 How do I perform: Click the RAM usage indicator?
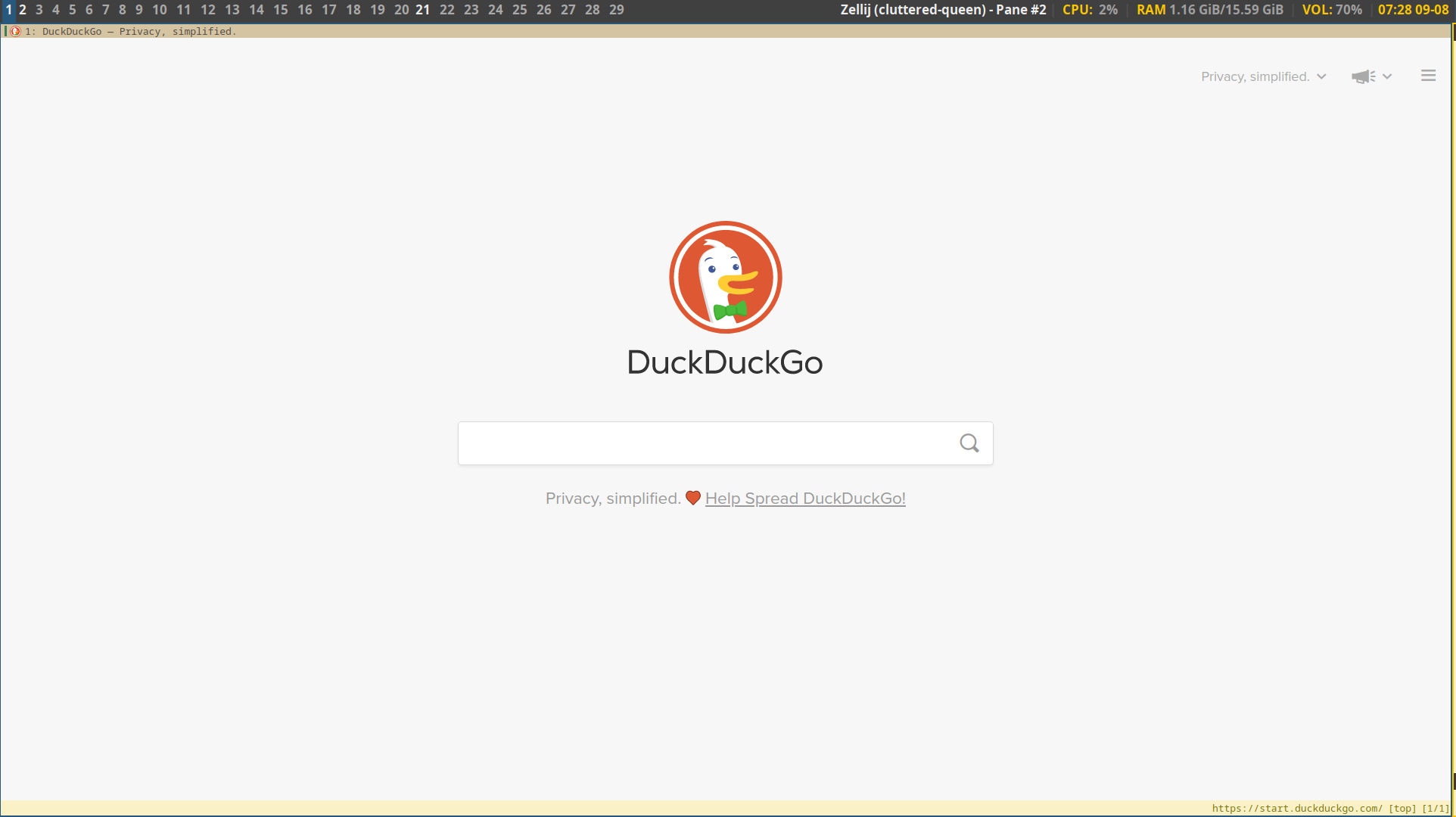(1209, 10)
